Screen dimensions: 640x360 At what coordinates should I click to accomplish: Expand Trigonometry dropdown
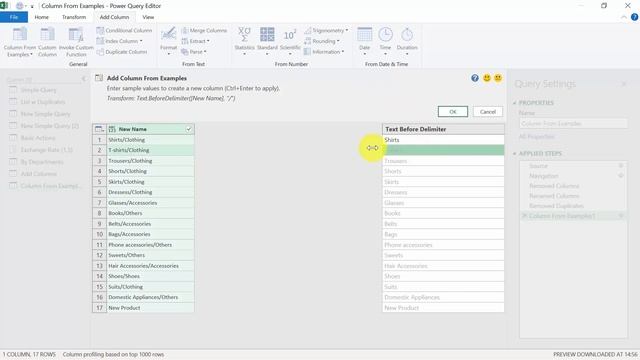[326, 31]
